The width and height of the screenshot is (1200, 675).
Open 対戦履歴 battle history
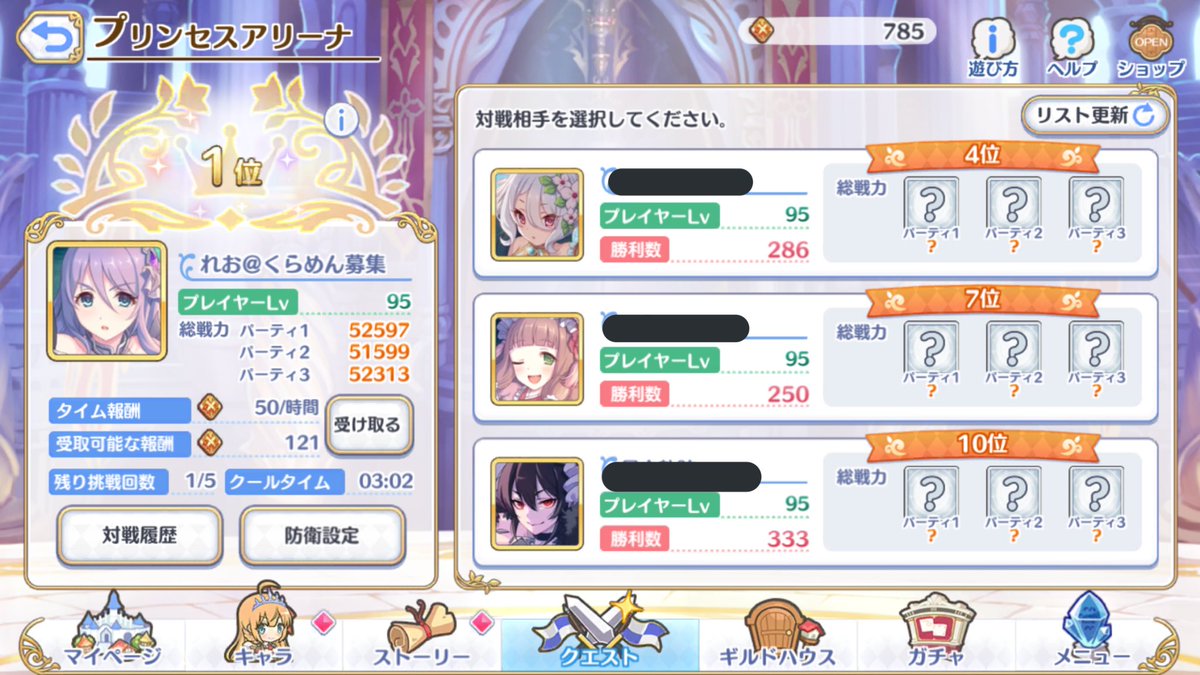click(x=139, y=535)
